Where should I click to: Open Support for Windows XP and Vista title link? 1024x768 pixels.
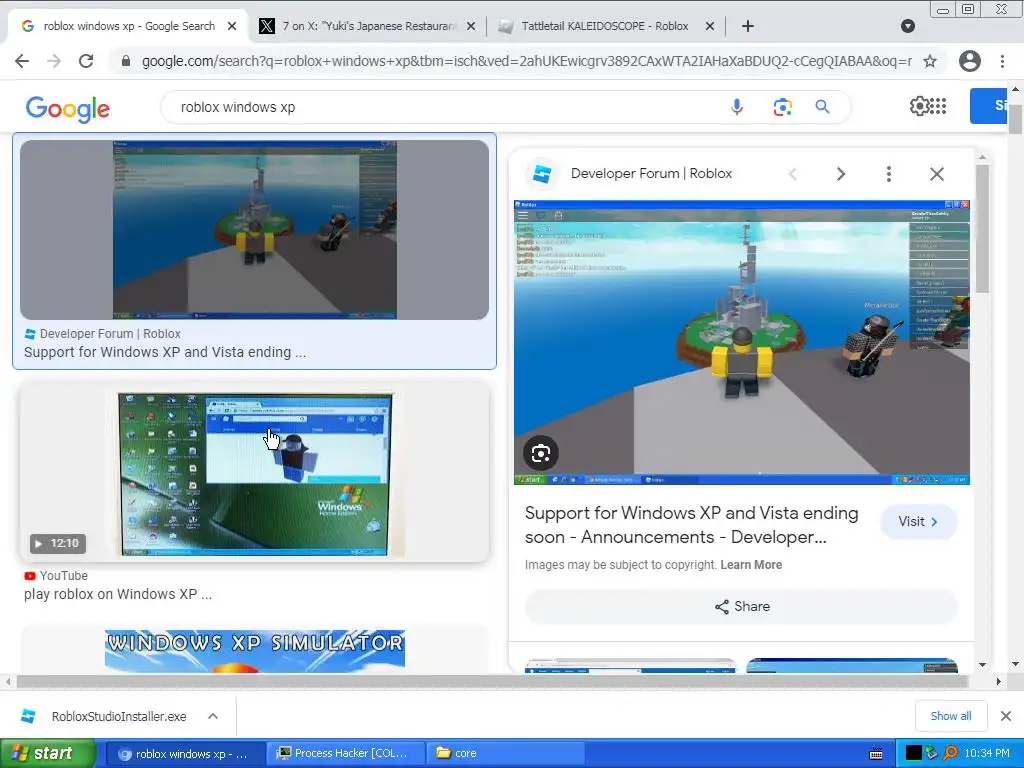[x=692, y=525]
